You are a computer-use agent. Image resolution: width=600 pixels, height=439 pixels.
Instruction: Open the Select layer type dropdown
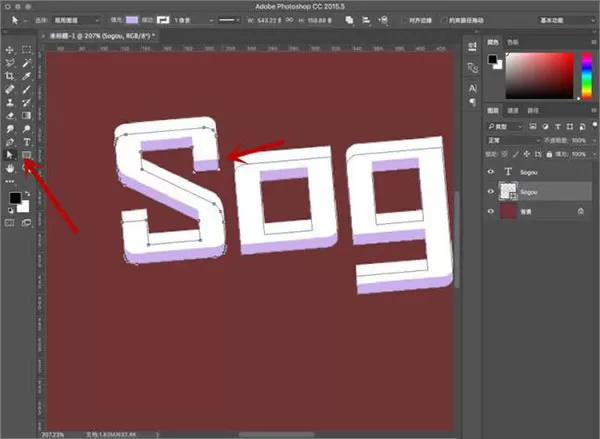tap(77, 20)
